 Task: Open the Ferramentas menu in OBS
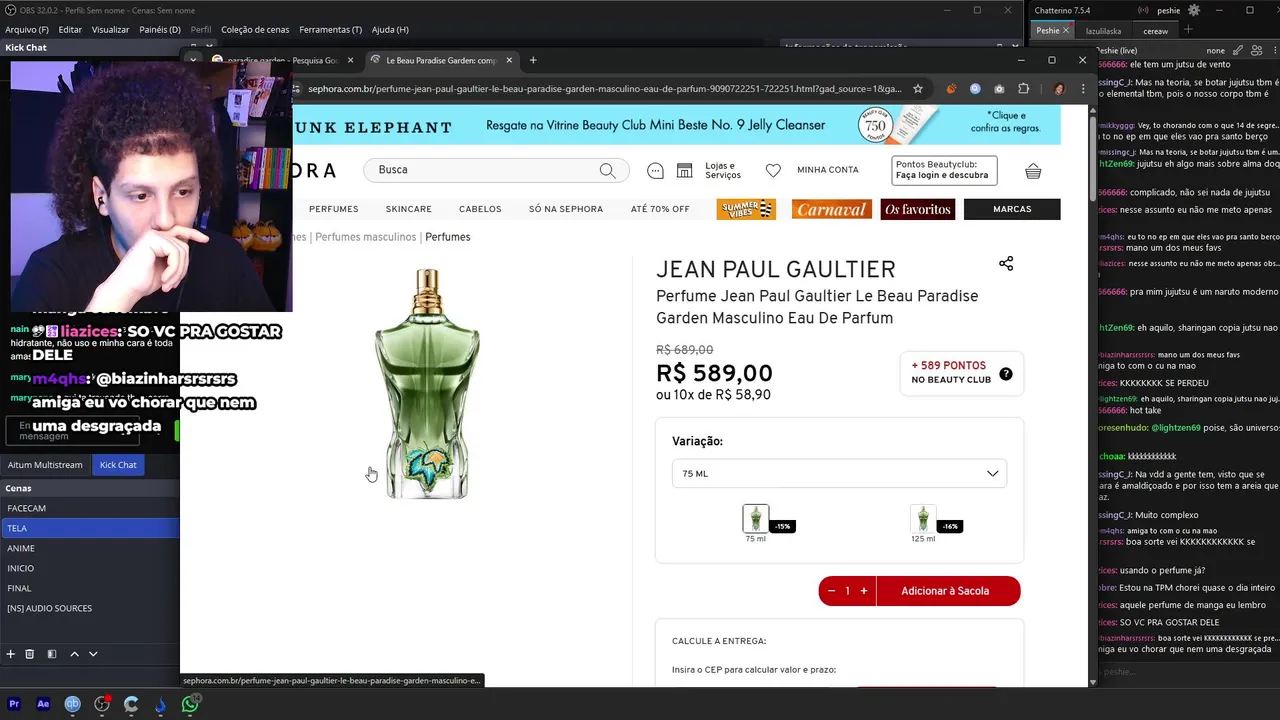(330, 30)
